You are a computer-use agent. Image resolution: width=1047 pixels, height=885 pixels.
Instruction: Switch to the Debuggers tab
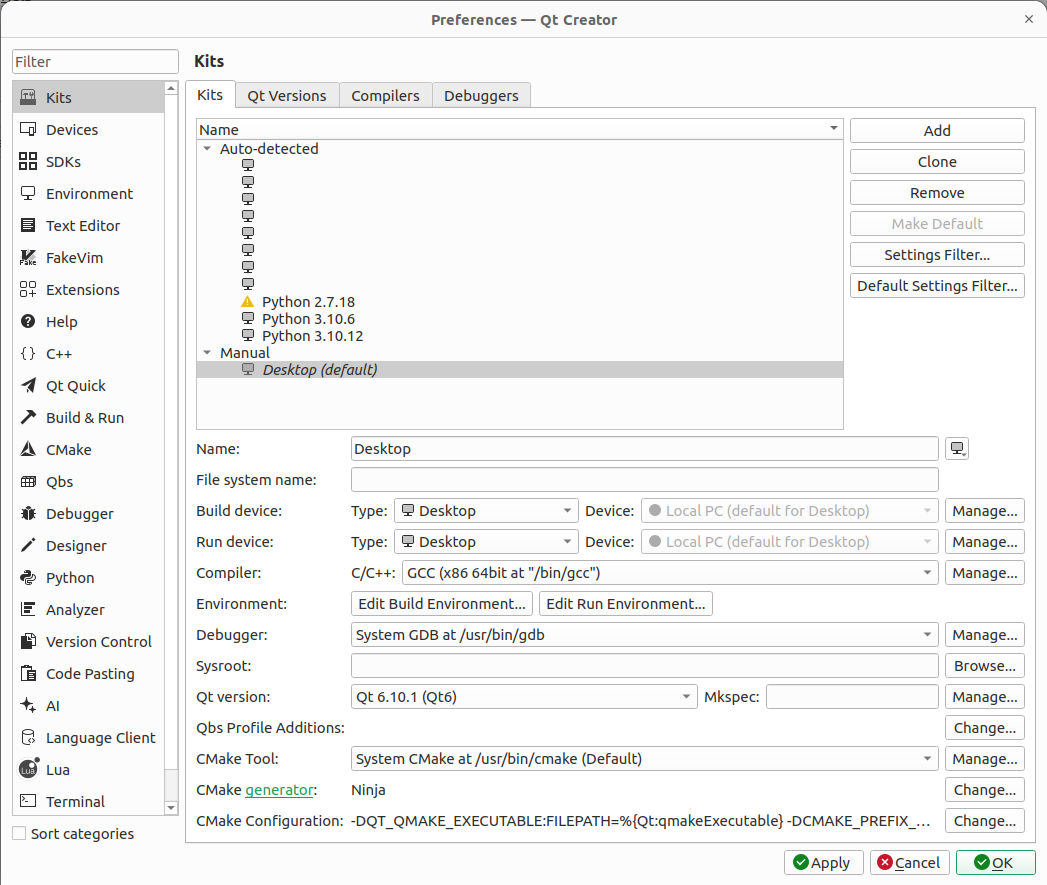pyautogui.click(x=481, y=96)
